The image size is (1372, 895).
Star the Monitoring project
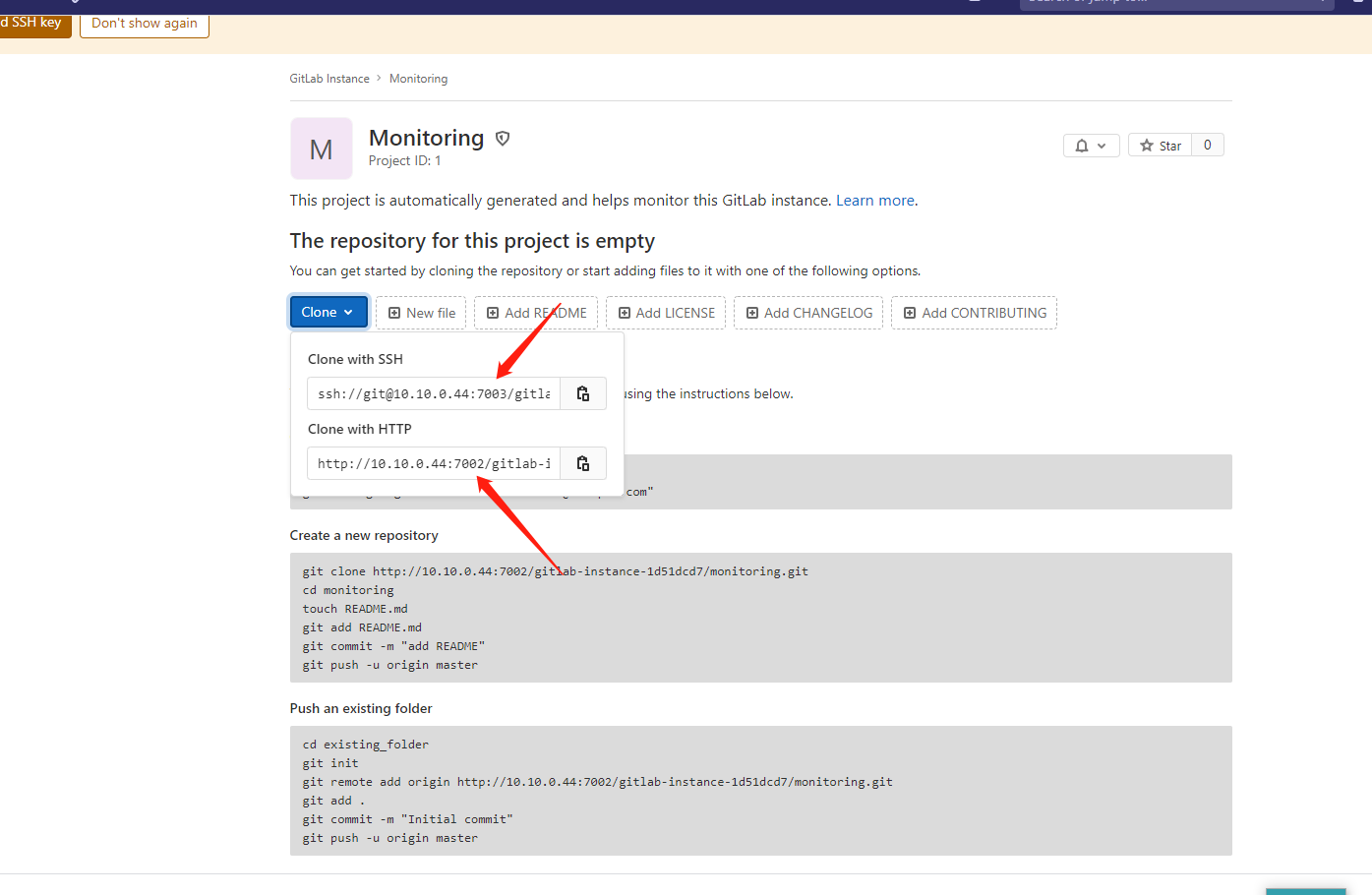1161,146
